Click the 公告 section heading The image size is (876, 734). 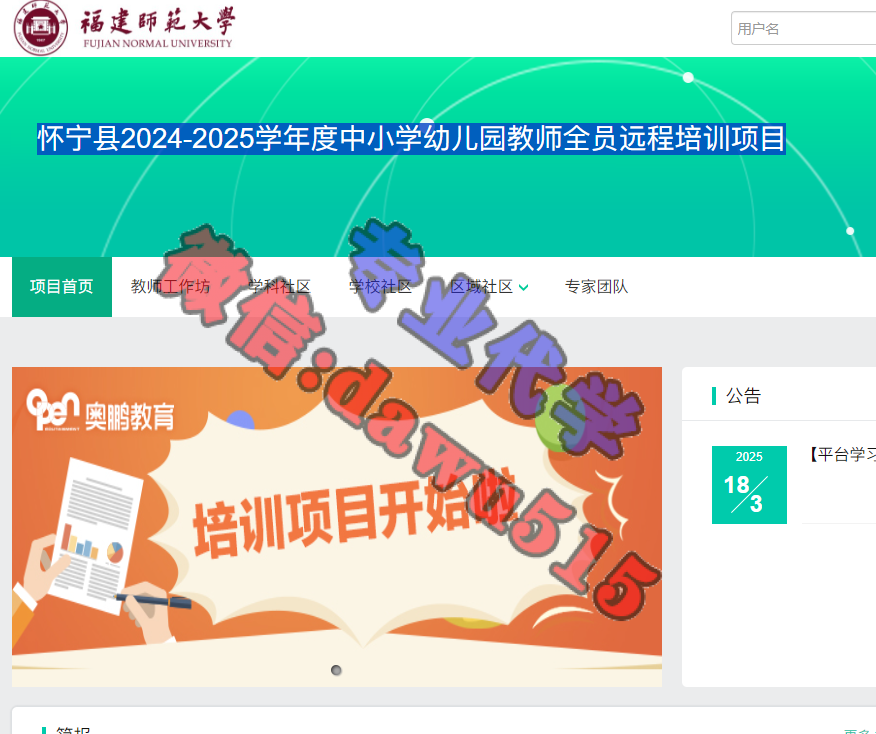(x=743, y=395)
